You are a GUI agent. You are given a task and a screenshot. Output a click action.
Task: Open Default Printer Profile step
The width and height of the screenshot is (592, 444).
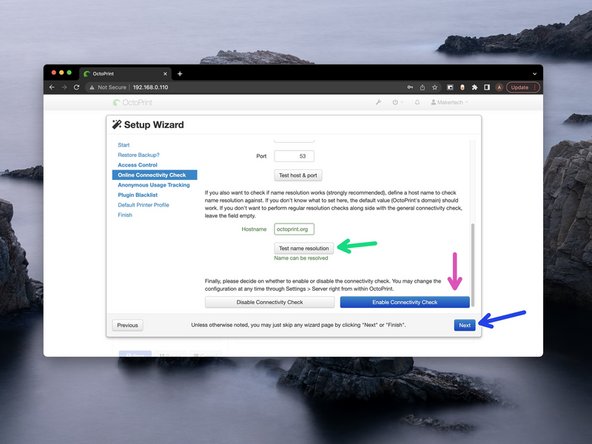point(143,205)
